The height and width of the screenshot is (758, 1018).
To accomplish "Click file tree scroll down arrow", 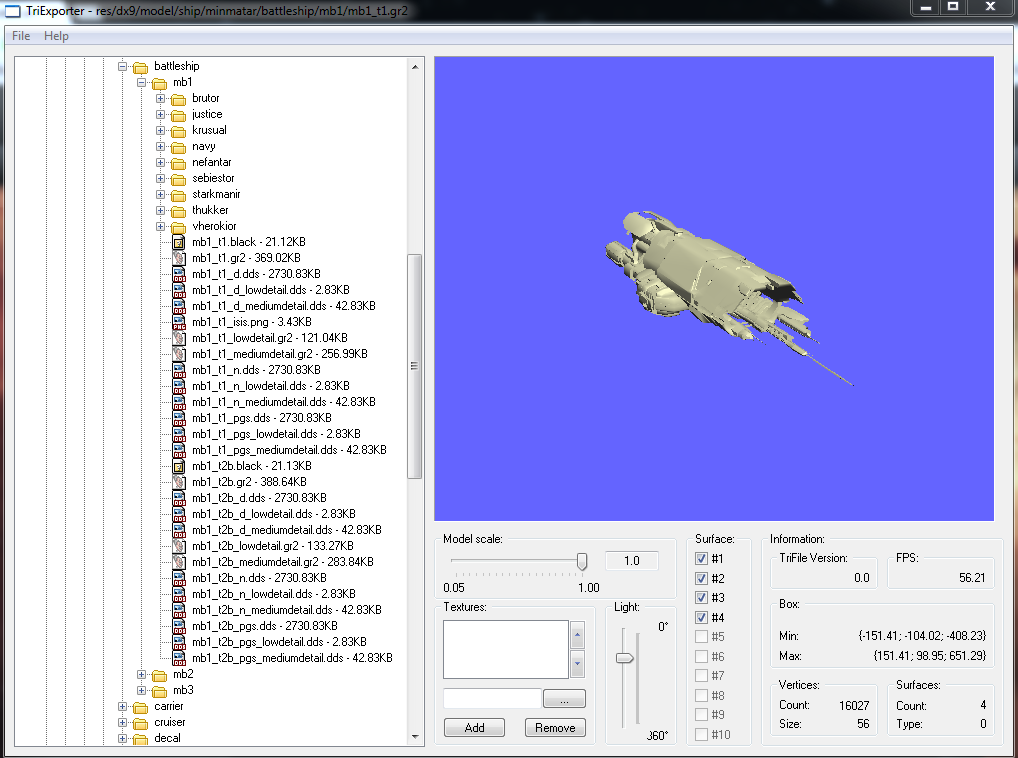I will pos(415,737).
